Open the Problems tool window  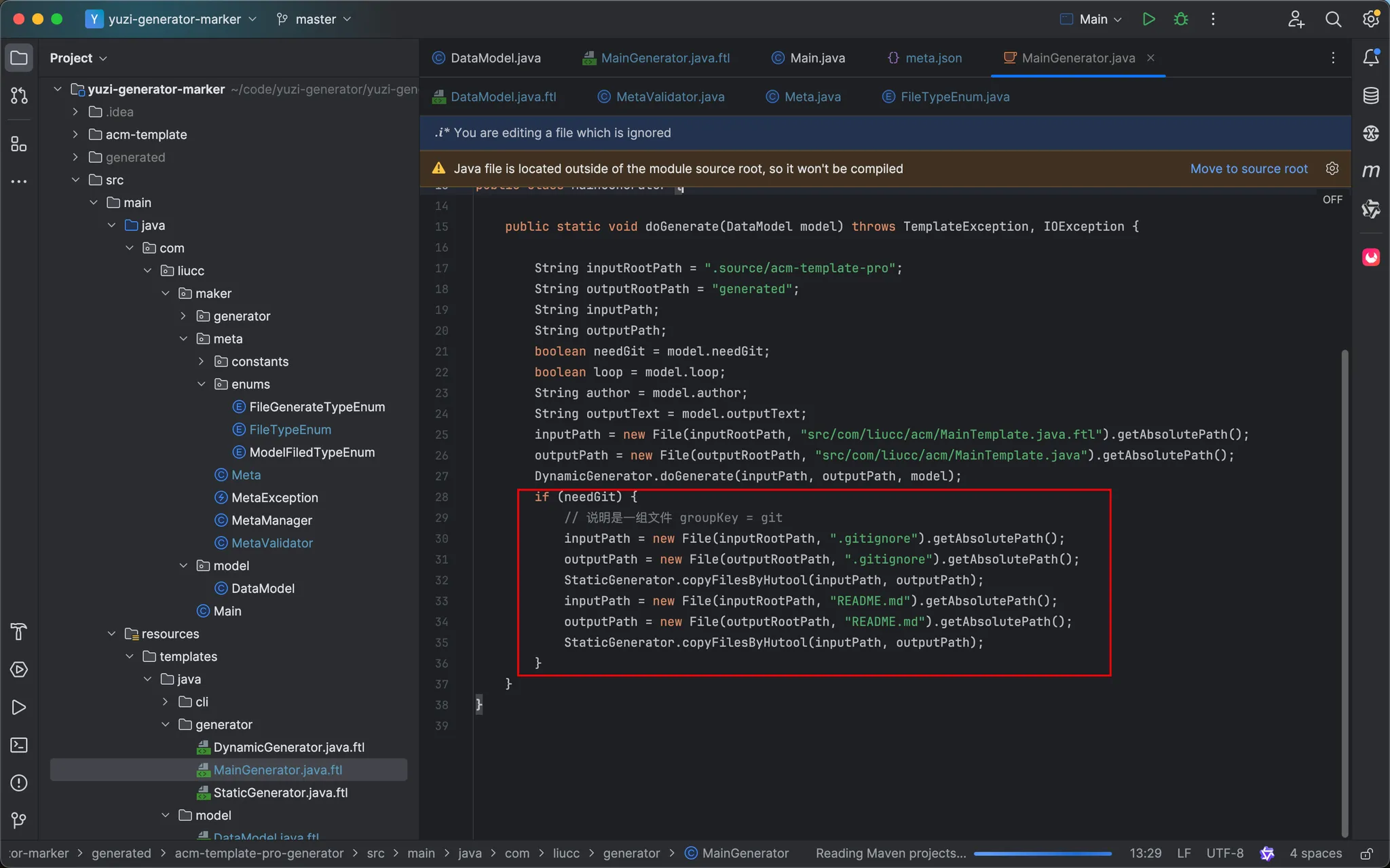pyautogui.click(x=19, y=782)
